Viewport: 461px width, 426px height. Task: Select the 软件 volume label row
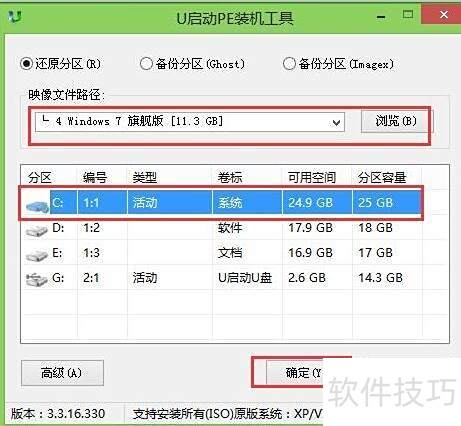230,228
